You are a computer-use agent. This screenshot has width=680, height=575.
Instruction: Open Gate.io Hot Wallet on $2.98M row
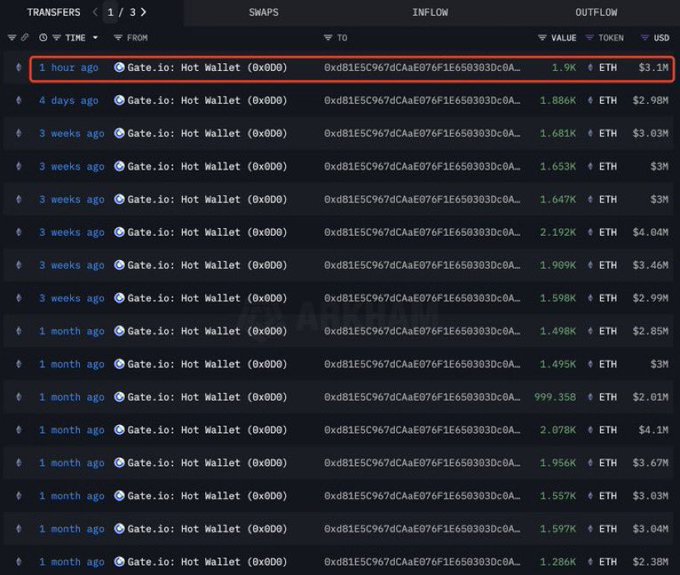click(x=207, y=100)
